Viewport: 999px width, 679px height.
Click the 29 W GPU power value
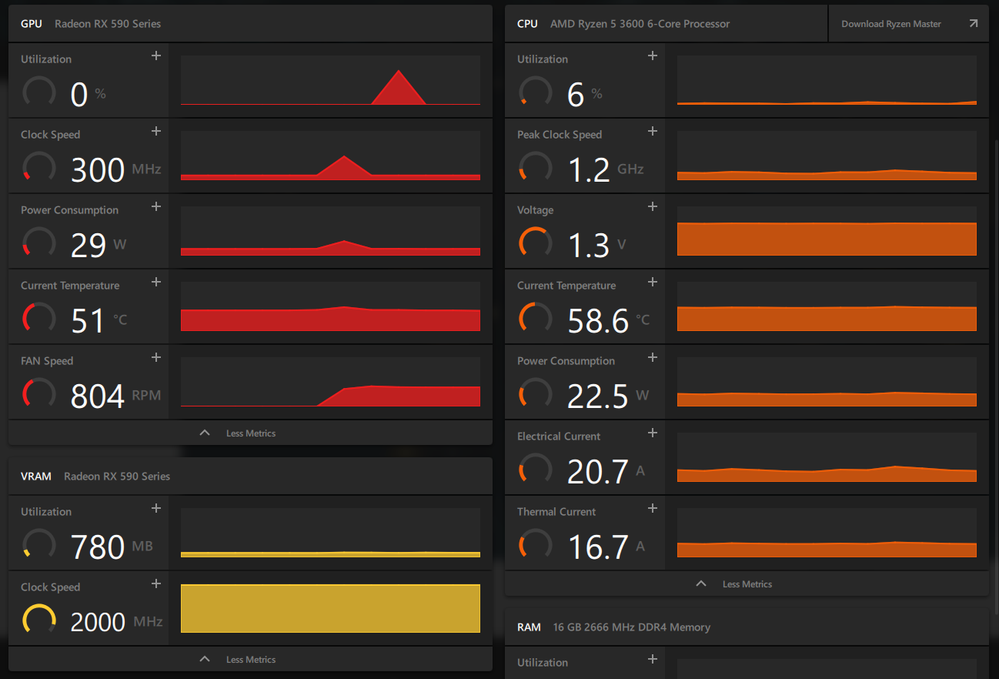click(x=98, y=245)
